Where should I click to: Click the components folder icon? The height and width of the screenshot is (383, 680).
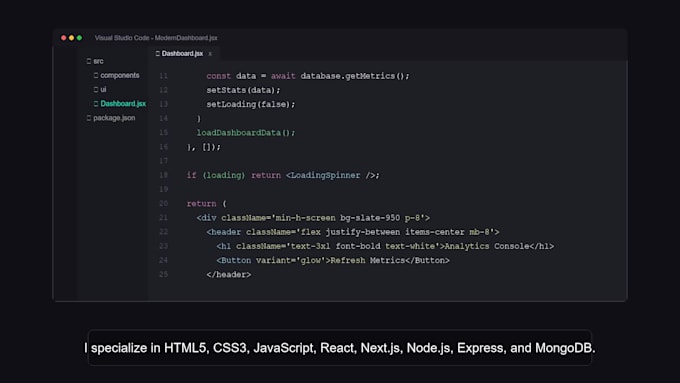click(96, 75)
